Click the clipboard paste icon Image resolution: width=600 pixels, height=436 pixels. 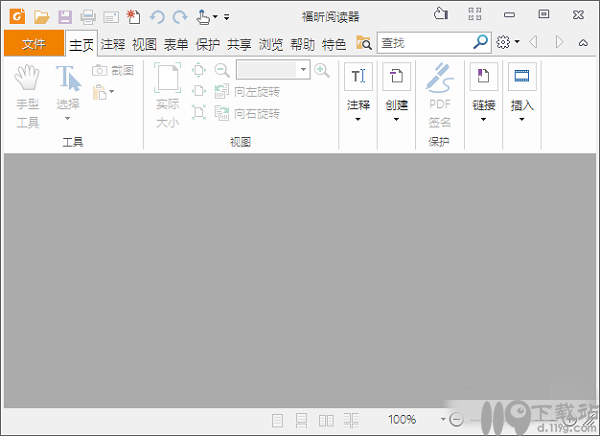(99, 92)
